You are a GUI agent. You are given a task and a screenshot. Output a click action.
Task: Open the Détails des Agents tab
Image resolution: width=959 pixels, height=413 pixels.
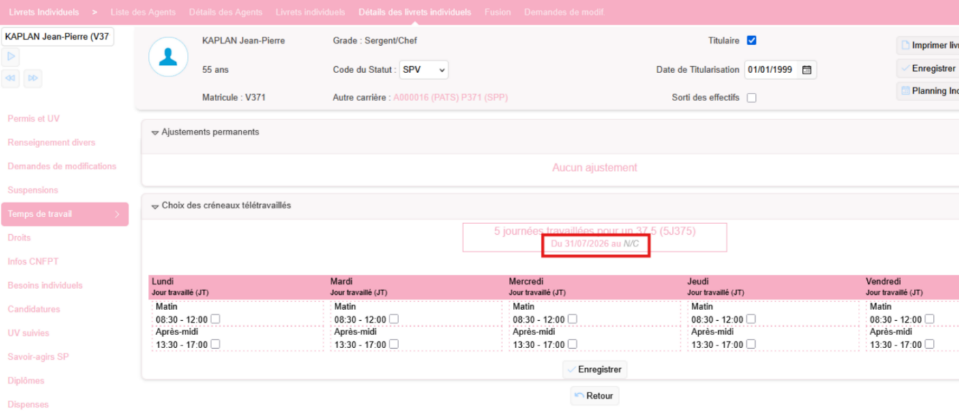[226, 12]
